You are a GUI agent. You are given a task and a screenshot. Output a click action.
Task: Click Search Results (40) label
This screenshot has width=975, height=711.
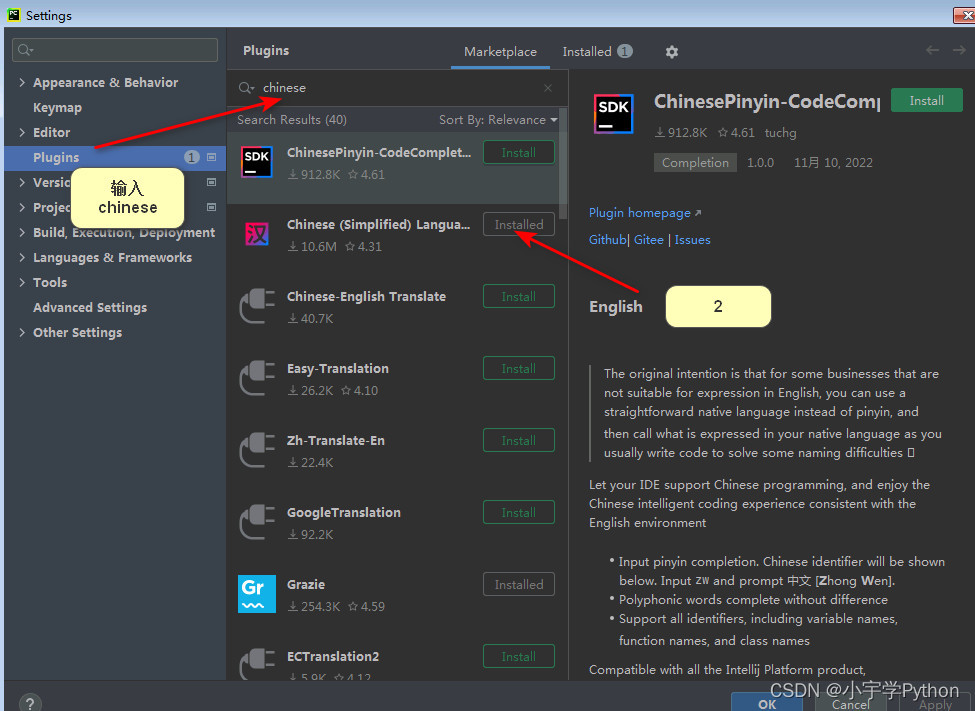(292, 119)
